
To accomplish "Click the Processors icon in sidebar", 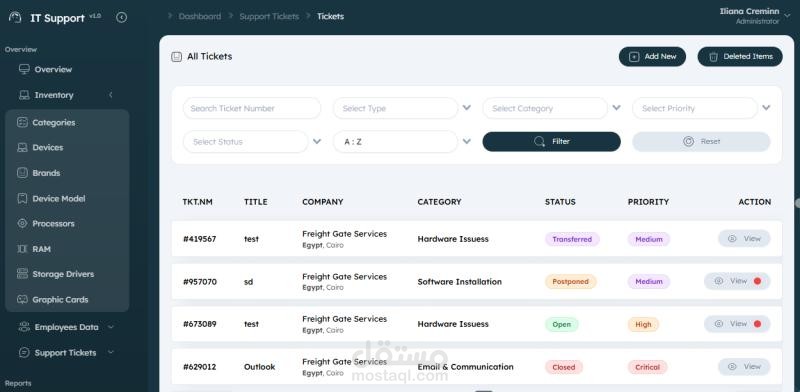I will [x=22, y=224].
